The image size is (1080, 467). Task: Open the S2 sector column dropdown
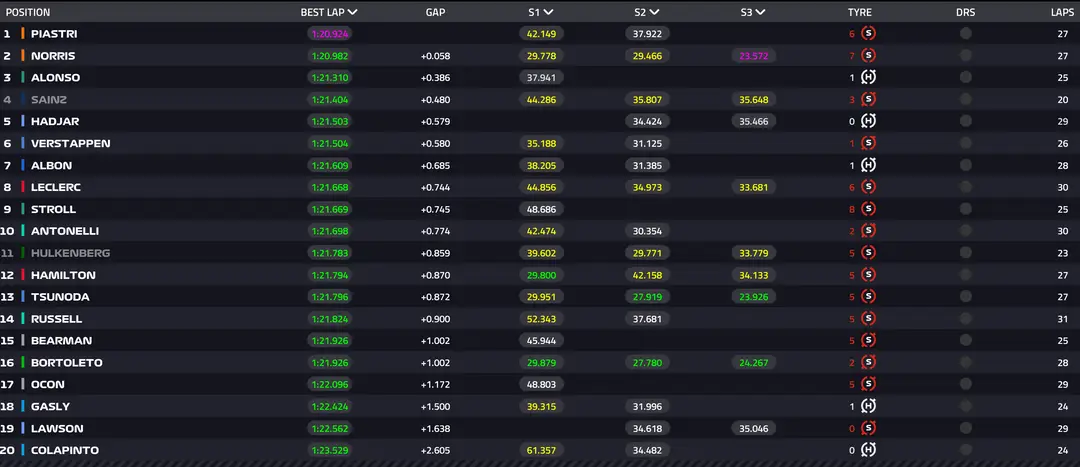point(654,12)
